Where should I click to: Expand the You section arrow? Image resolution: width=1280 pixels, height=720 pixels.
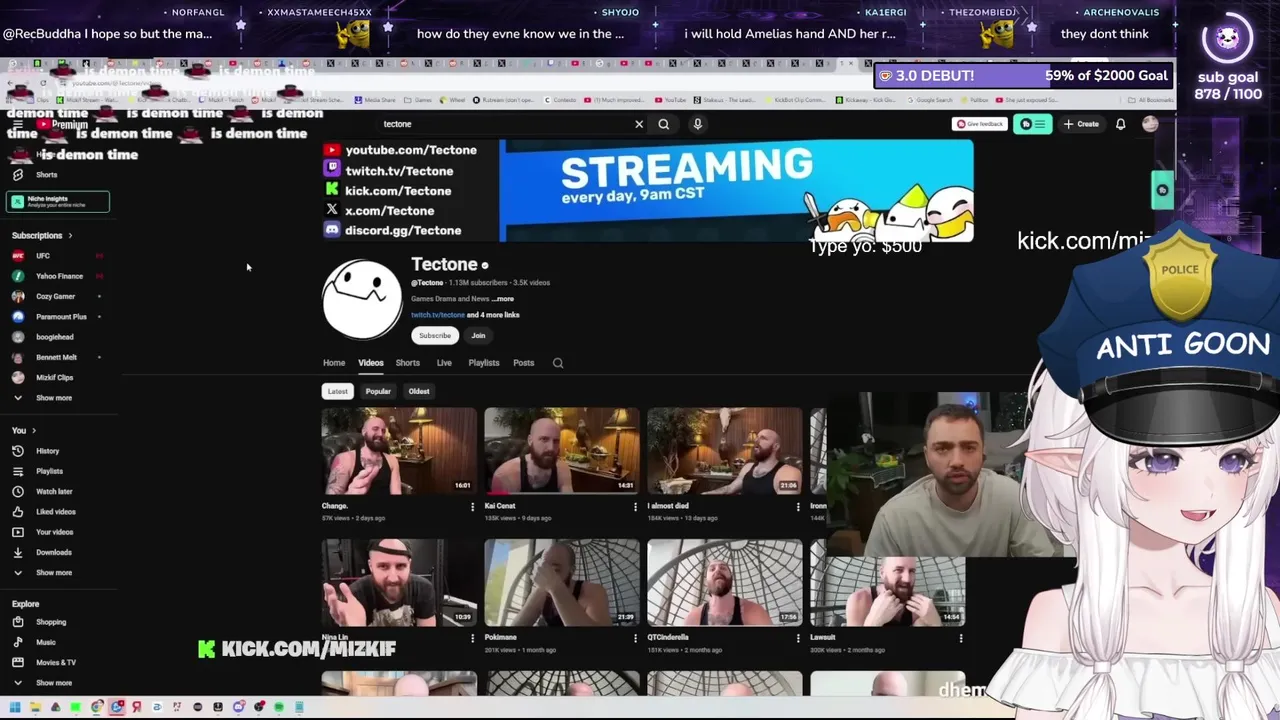pos(34,431)
